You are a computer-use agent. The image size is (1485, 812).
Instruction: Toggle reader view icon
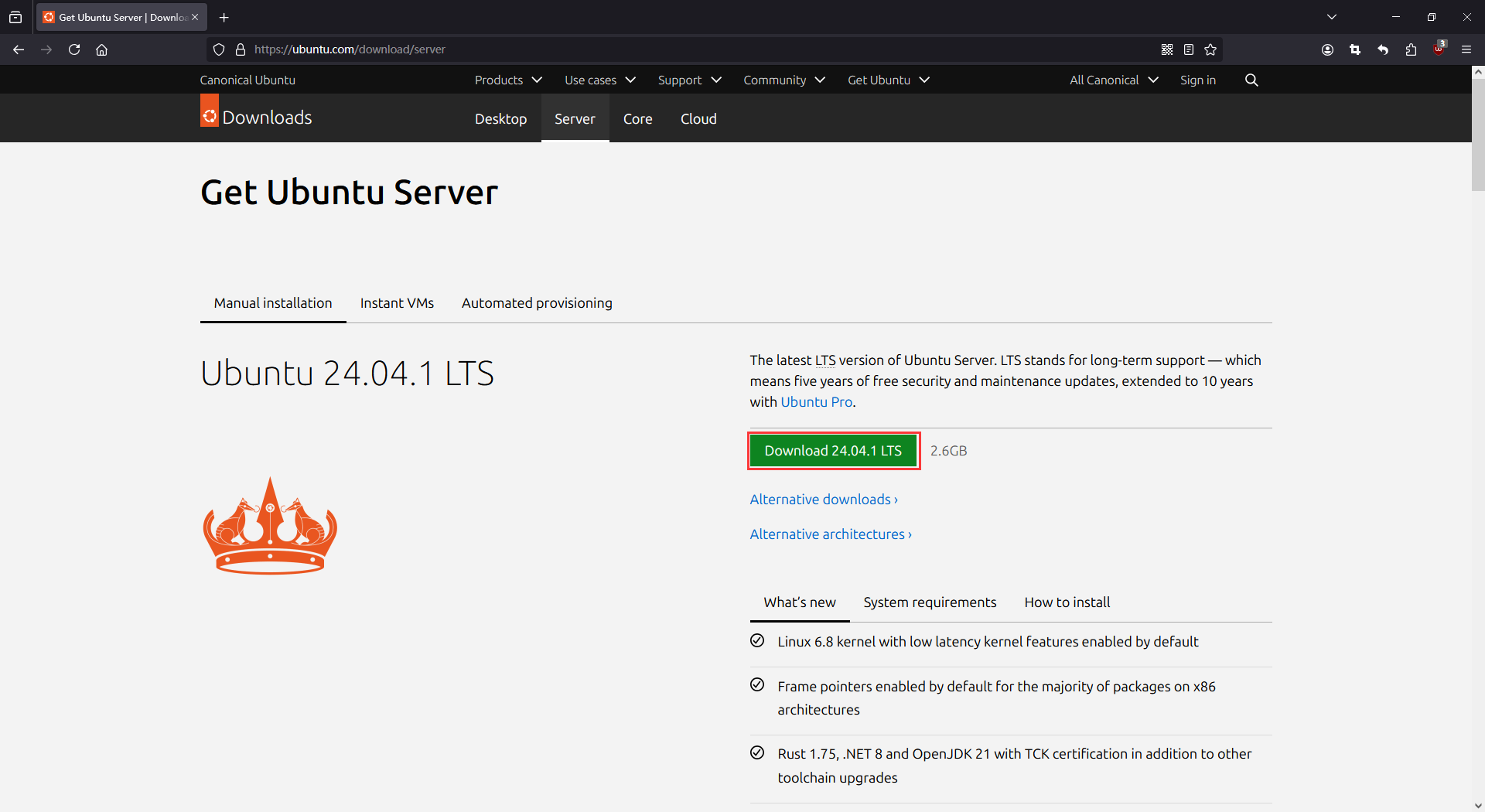[x=1189, y=49]
